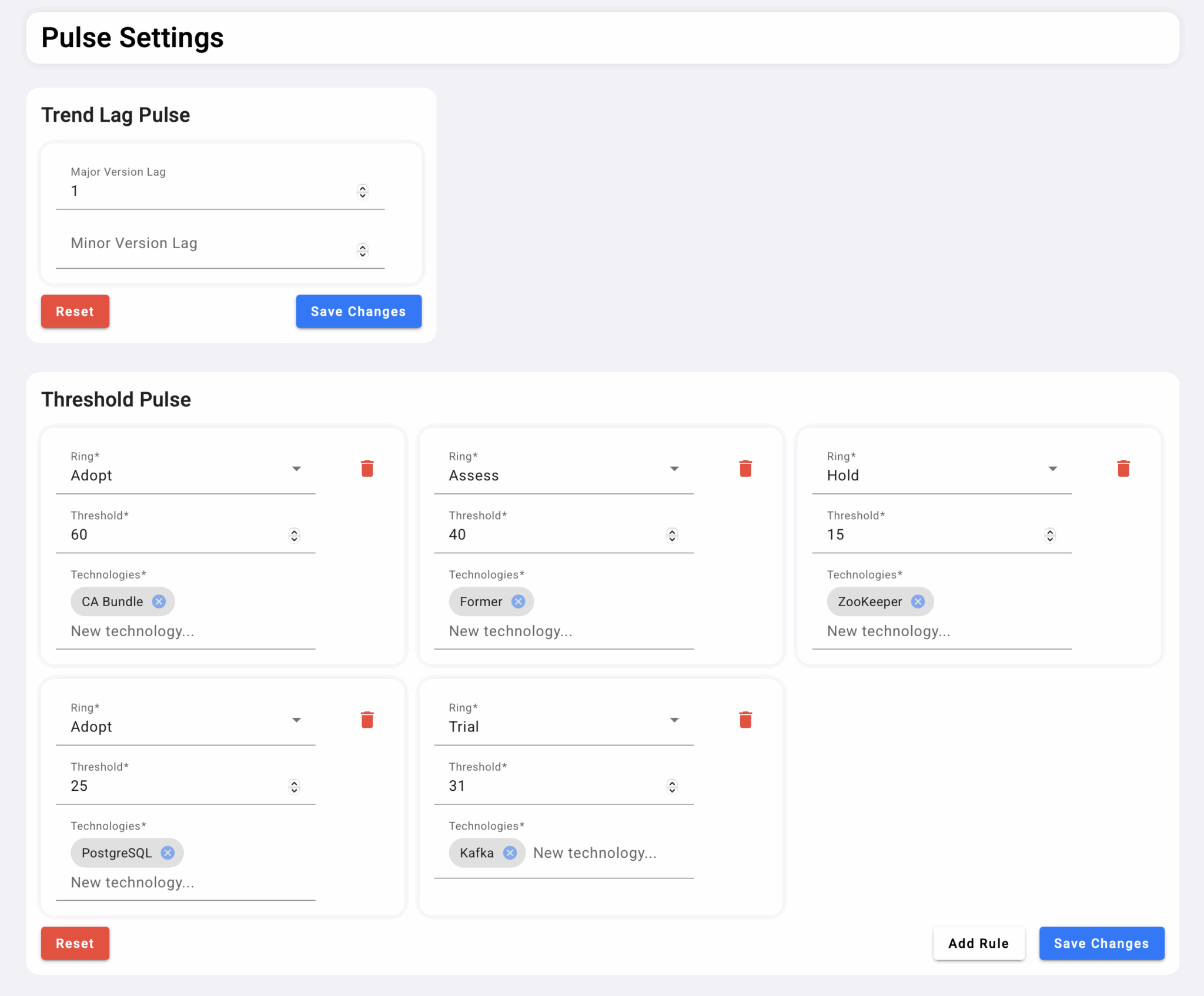Adjust the Minor Version Lag stepper
The height and width of the screenshot is (996, 1204).
[x=363, y=250]
